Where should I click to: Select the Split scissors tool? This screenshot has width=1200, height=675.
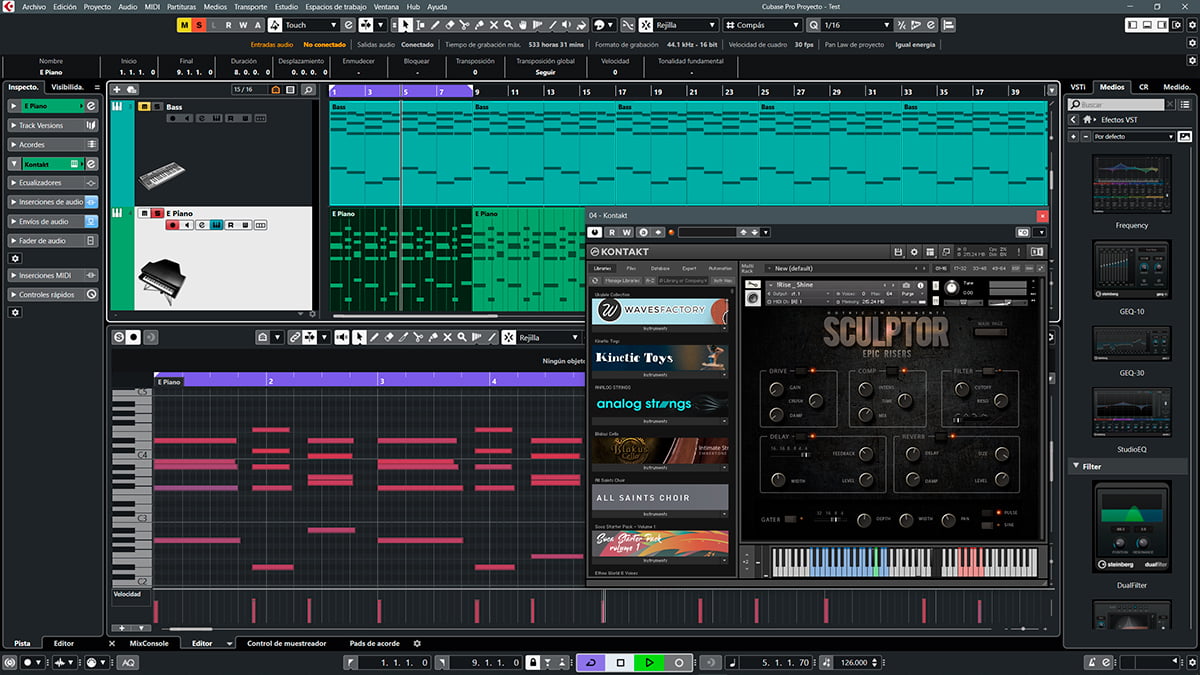[x=465, y=24]
